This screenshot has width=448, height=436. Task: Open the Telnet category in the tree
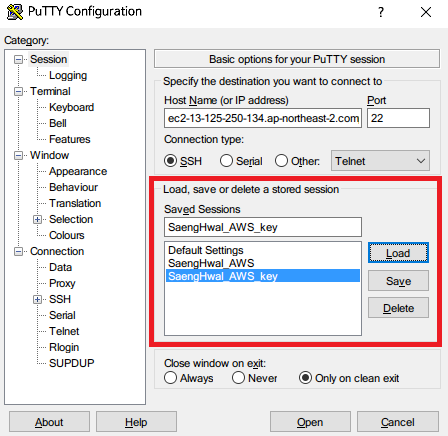pos(64,331)
